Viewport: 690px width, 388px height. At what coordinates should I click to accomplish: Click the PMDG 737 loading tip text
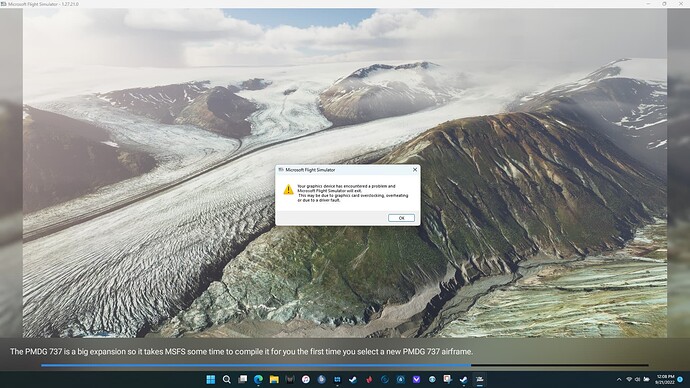pyautogui.click(x=241, y=351)
